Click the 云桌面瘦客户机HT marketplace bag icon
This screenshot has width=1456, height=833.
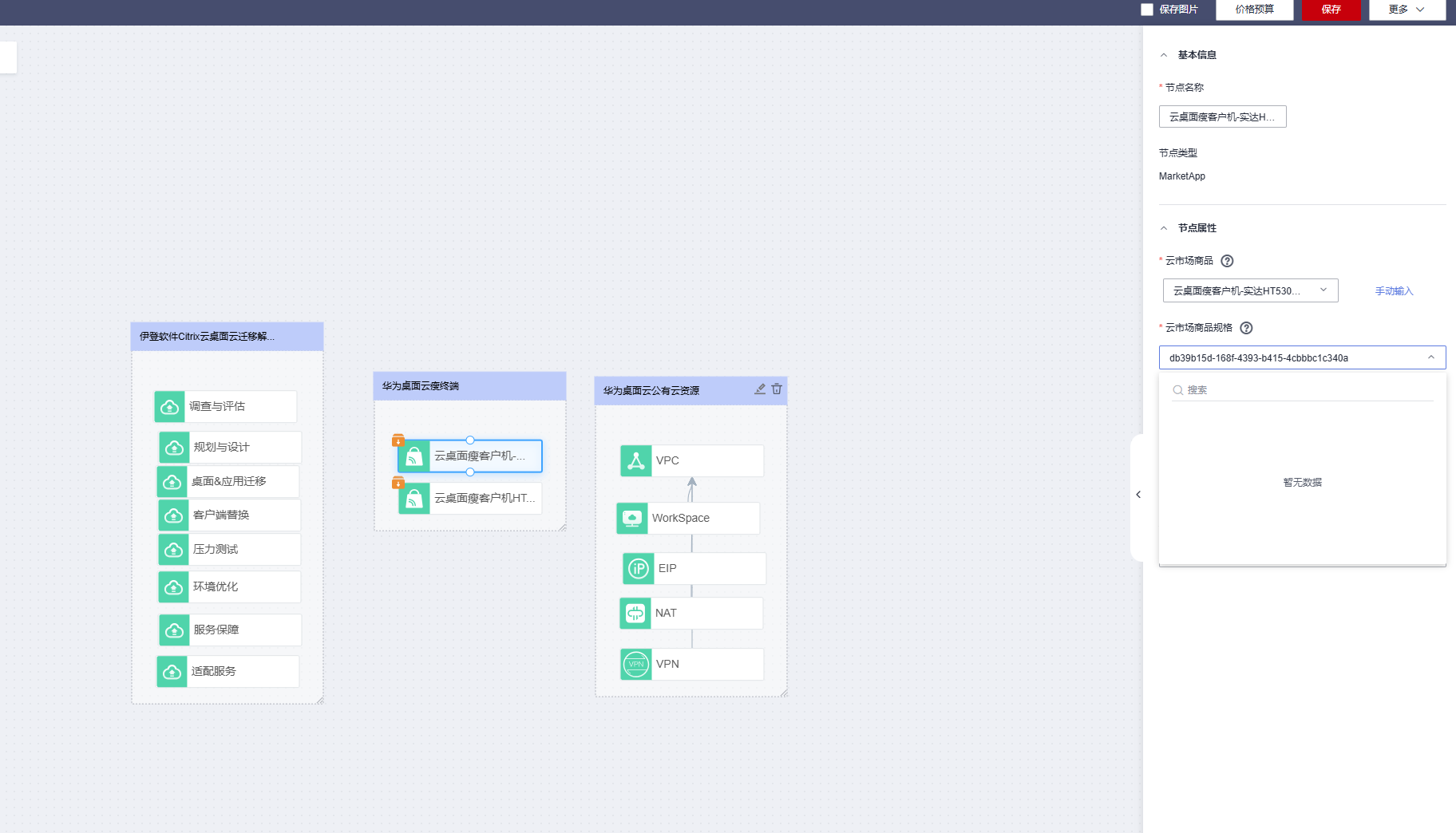(414, 499)
